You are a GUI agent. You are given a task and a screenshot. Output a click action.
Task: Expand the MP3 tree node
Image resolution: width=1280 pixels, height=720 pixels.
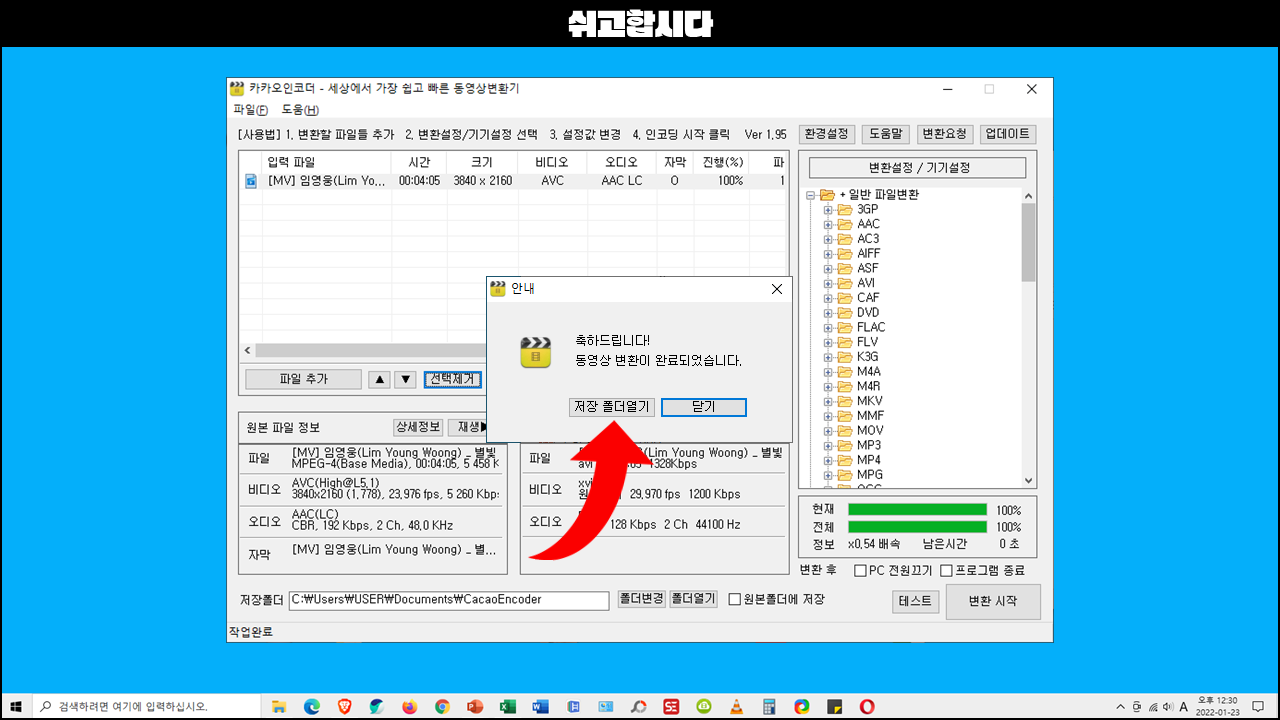click(x=828, y=445)
